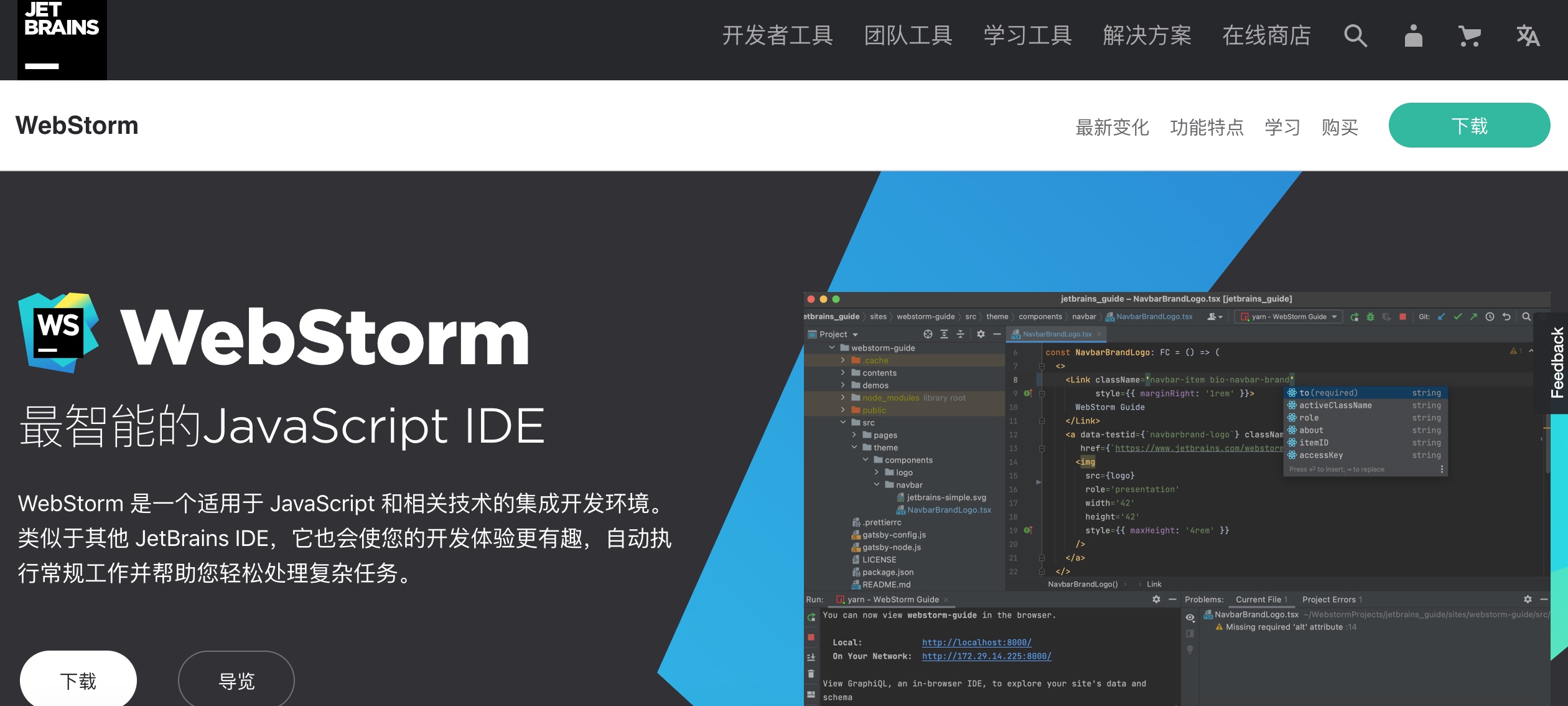This screenshot has height=706, width=1568.
Task: Go to the 购买 link
Action: pyautogui.click(x=1340, y=127)
